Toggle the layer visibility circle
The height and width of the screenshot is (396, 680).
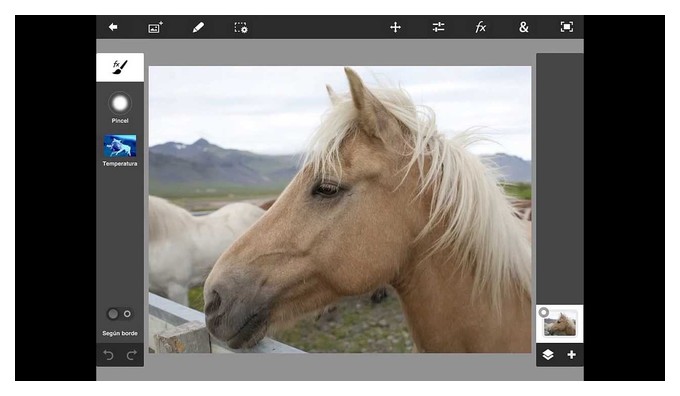coord(543,312)
